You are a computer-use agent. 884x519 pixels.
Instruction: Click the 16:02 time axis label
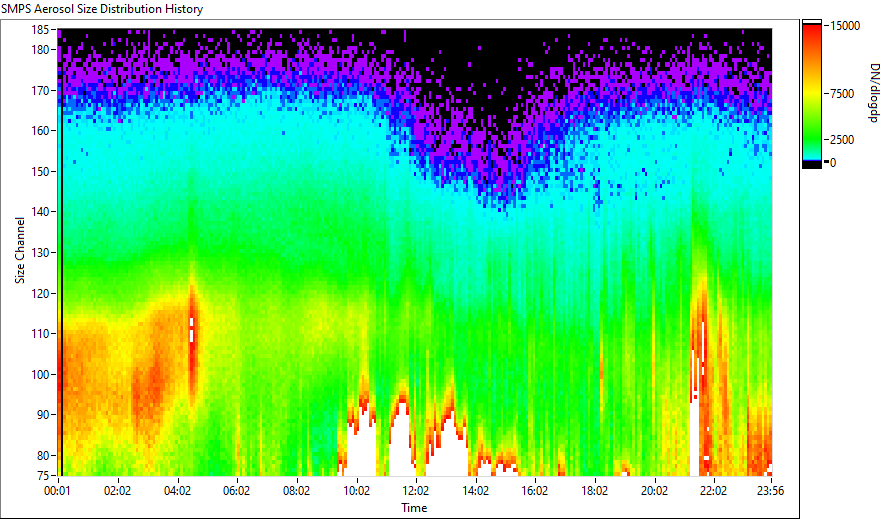coord(534,491)
